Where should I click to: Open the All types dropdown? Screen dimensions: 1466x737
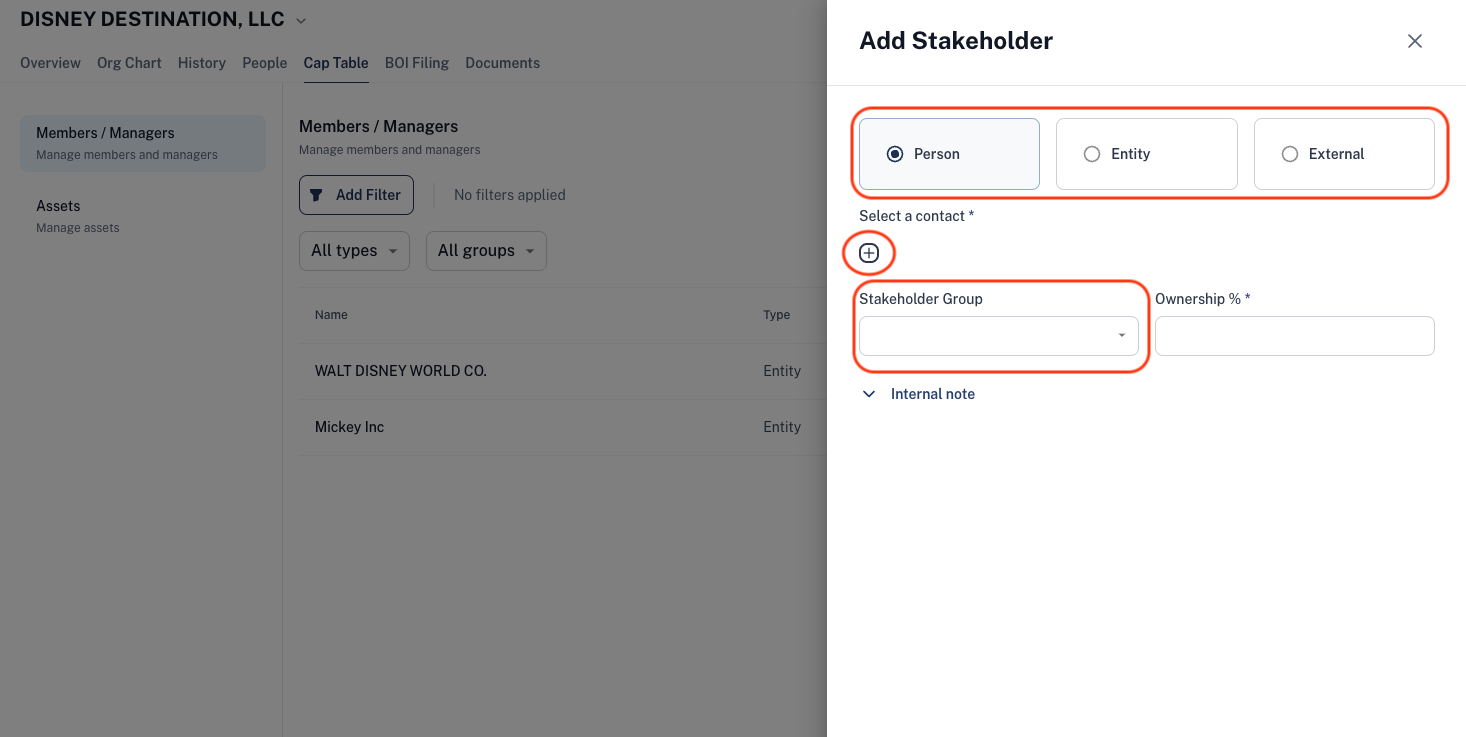coord(354,251)
